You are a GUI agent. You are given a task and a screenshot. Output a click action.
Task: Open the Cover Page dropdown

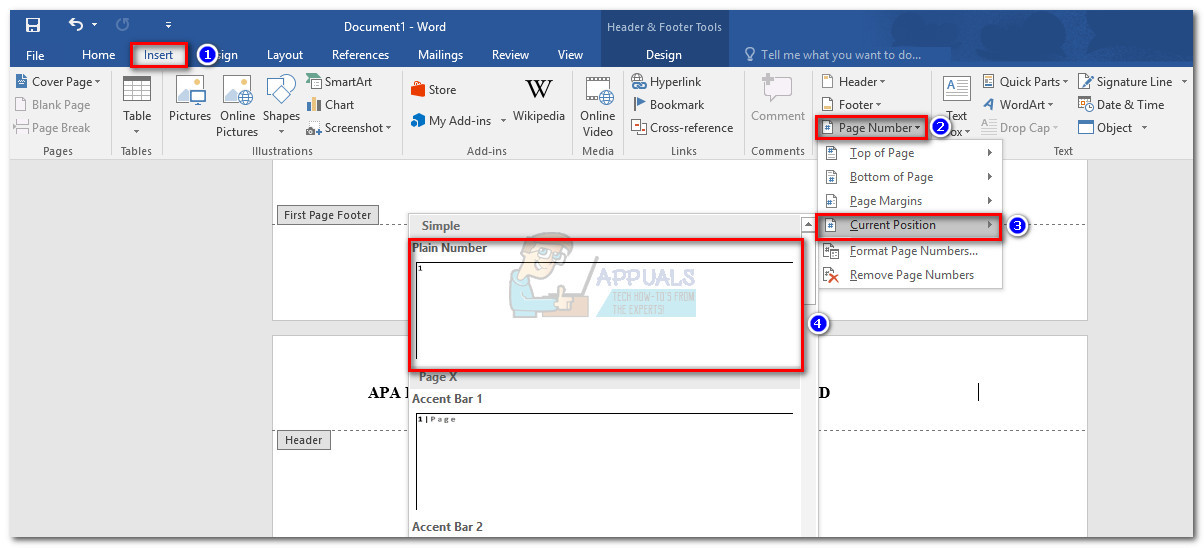tap(58, 82)
